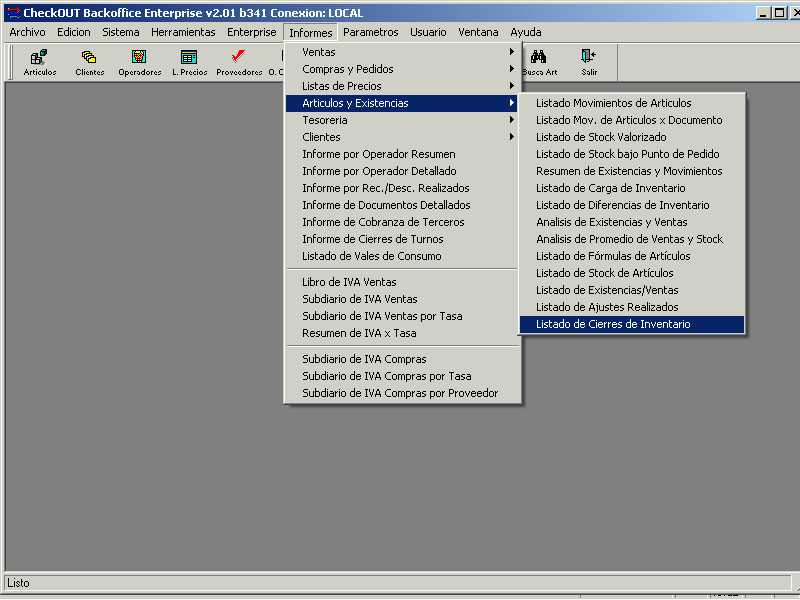Open the Archivo menu
The height and width of the screenshot is (600, 800).
click(28, 32)
